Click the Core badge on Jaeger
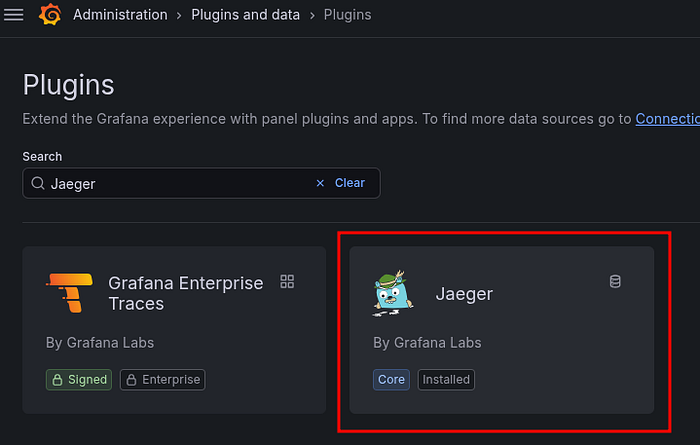This screenshot has height=445, width=700. pyautogui.click(x=391, y=380)
